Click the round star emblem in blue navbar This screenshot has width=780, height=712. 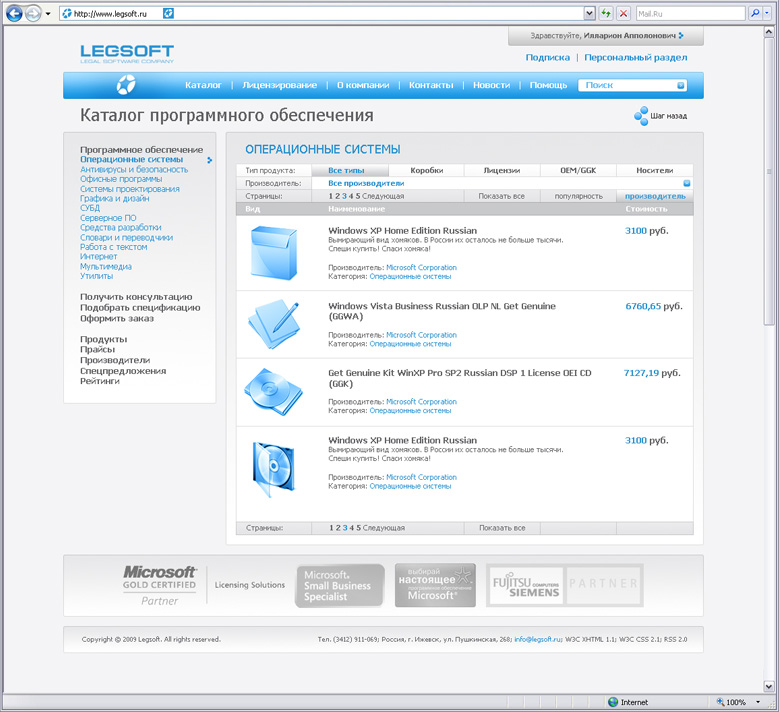[126, 85]
